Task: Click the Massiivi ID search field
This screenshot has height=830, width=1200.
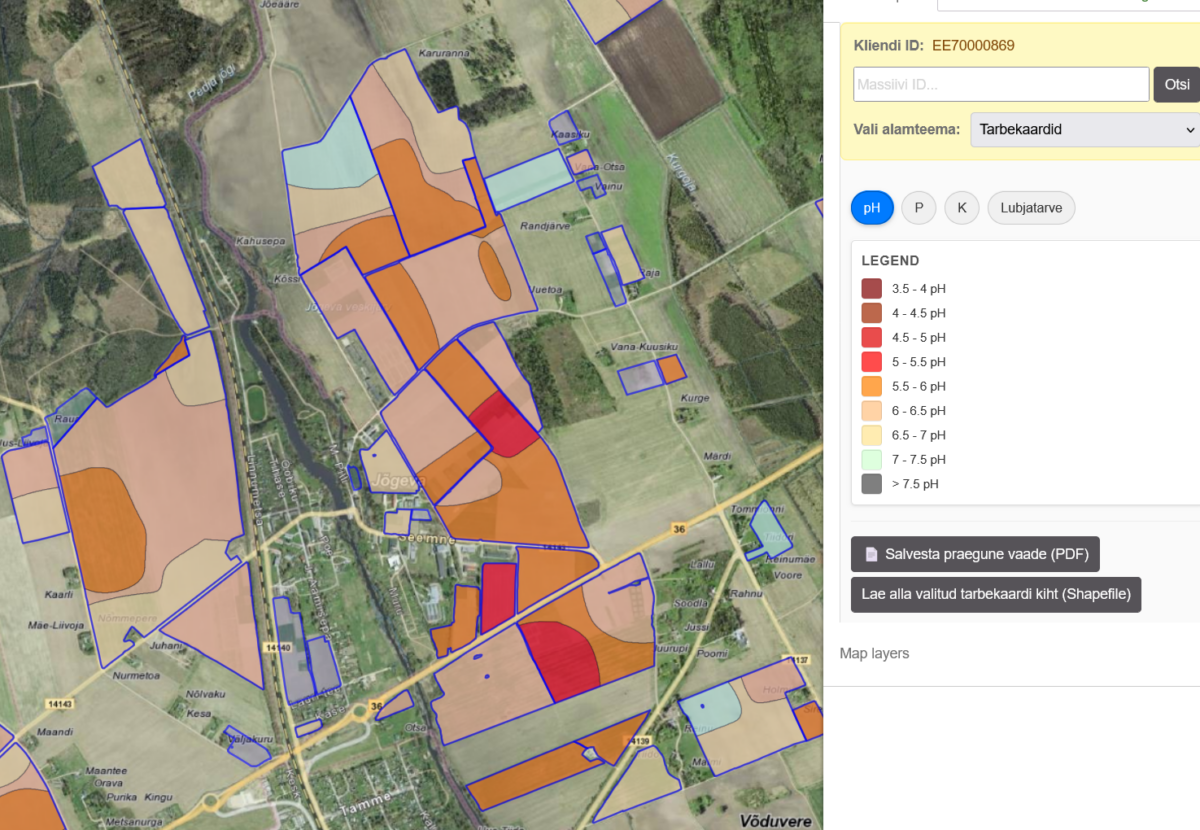Action: pos(1001,84)
